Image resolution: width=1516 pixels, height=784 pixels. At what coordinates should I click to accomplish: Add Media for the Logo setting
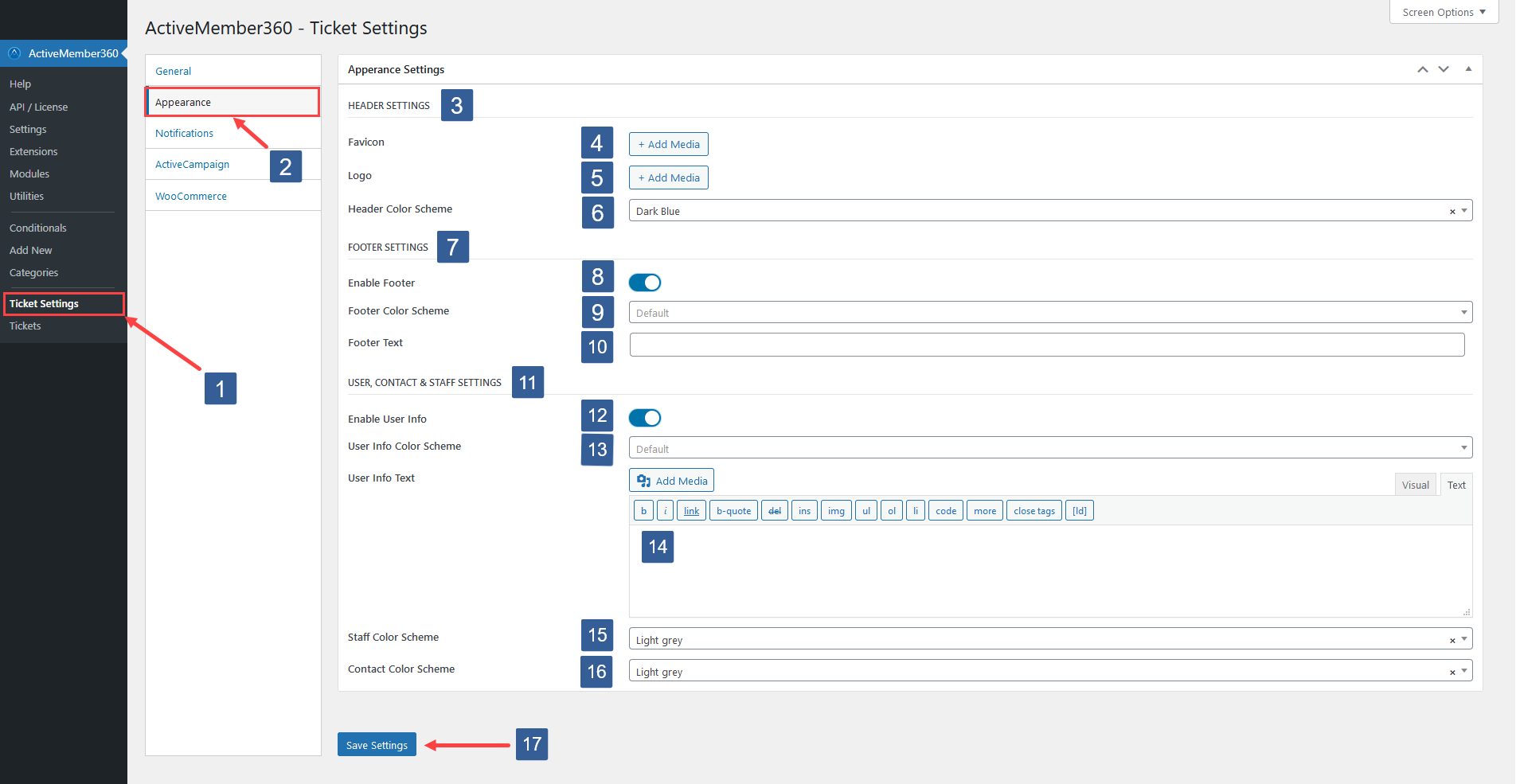click(x=668, y=177)
